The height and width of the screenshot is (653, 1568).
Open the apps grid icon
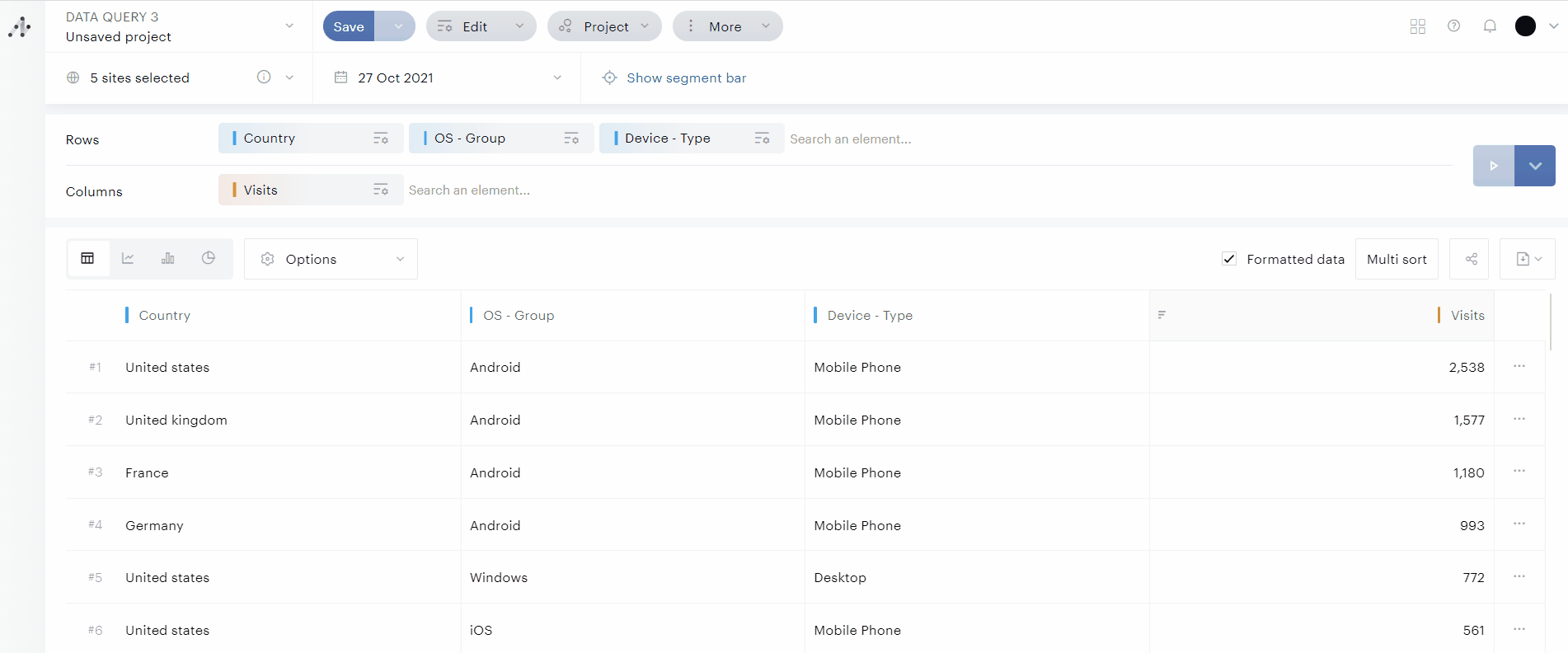[1417, 26]
